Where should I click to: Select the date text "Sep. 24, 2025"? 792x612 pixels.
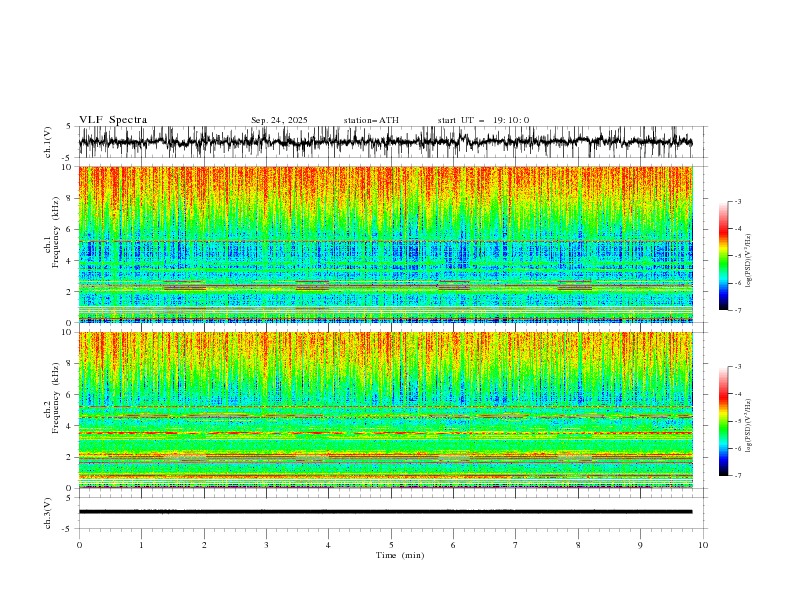pos(279,120)
